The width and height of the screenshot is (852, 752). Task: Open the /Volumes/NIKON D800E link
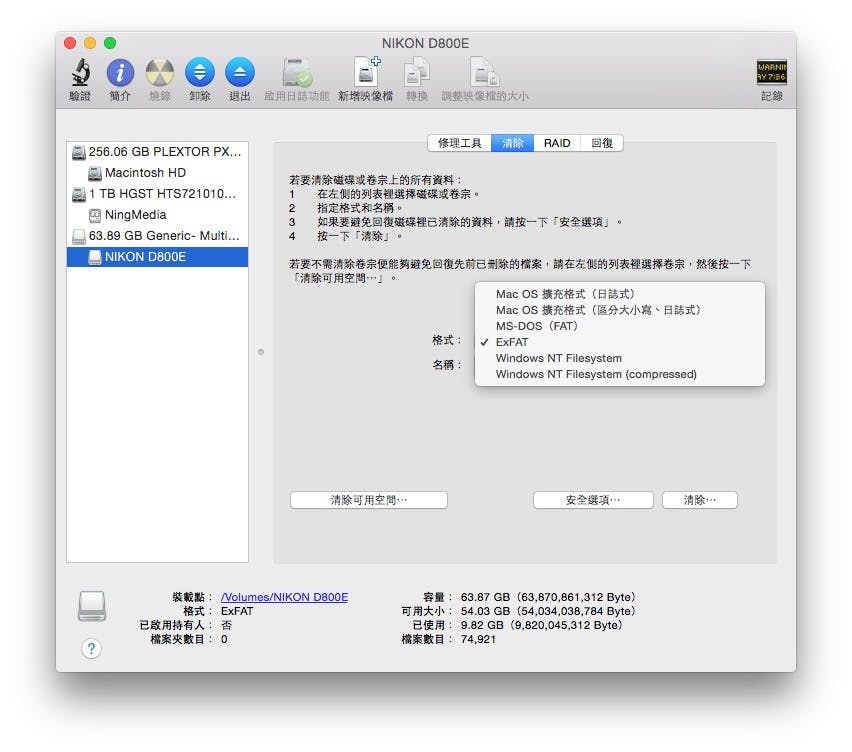point(284,597)
